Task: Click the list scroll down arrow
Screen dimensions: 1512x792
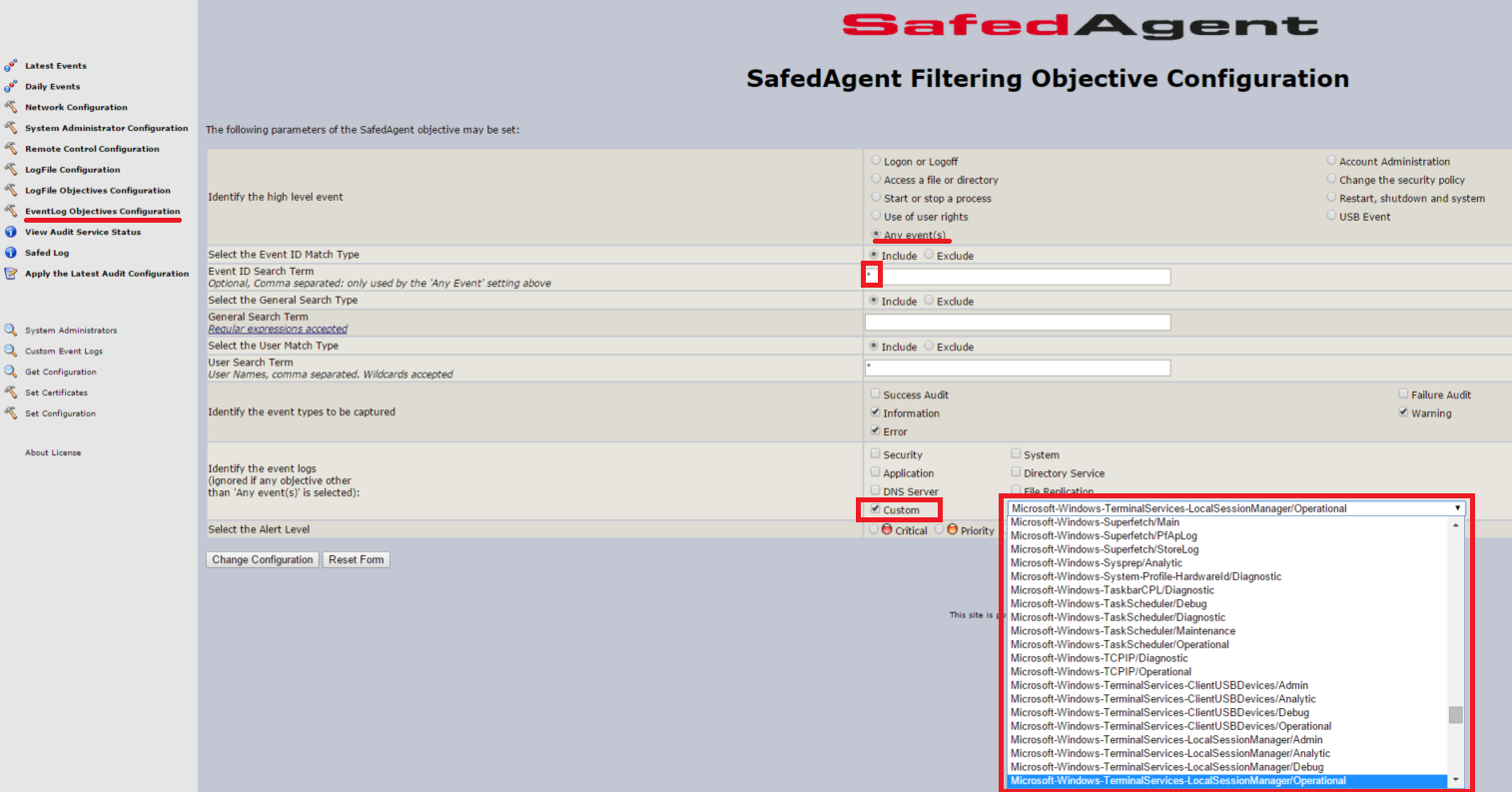Action: [x=1456, y=780]
